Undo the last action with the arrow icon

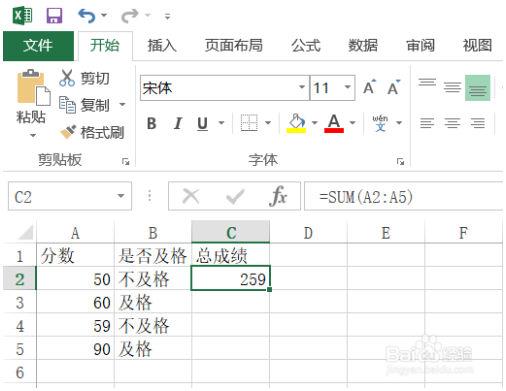click(x=87, y=16)
